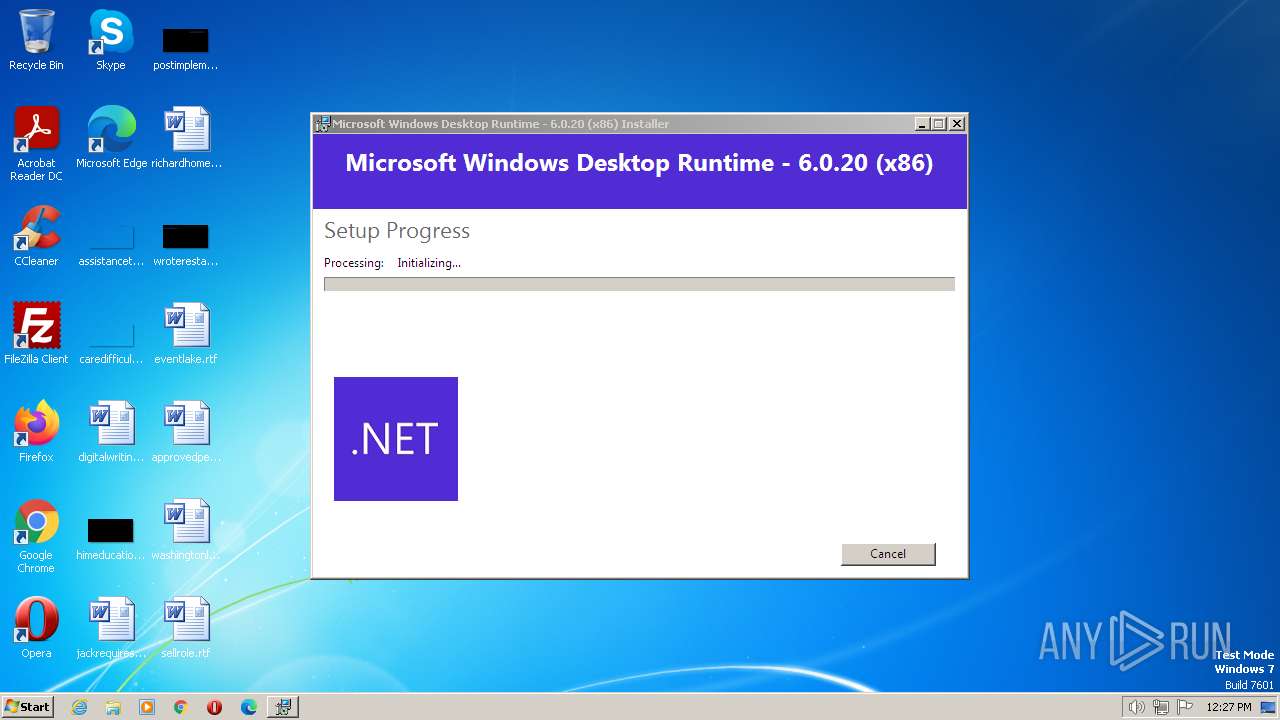The width and height of the screenshot is (1280, 720).
Task: Click the Setup Progress bar
Action: pos(639,284)
